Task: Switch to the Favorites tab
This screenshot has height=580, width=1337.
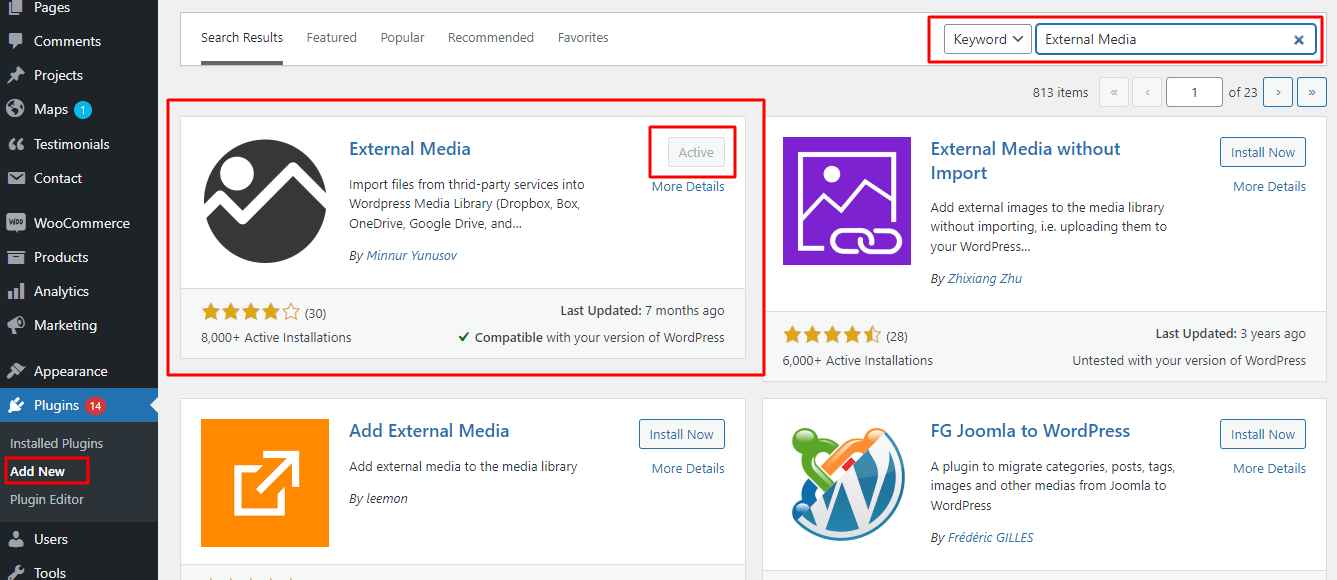Action: click(583, 38)
